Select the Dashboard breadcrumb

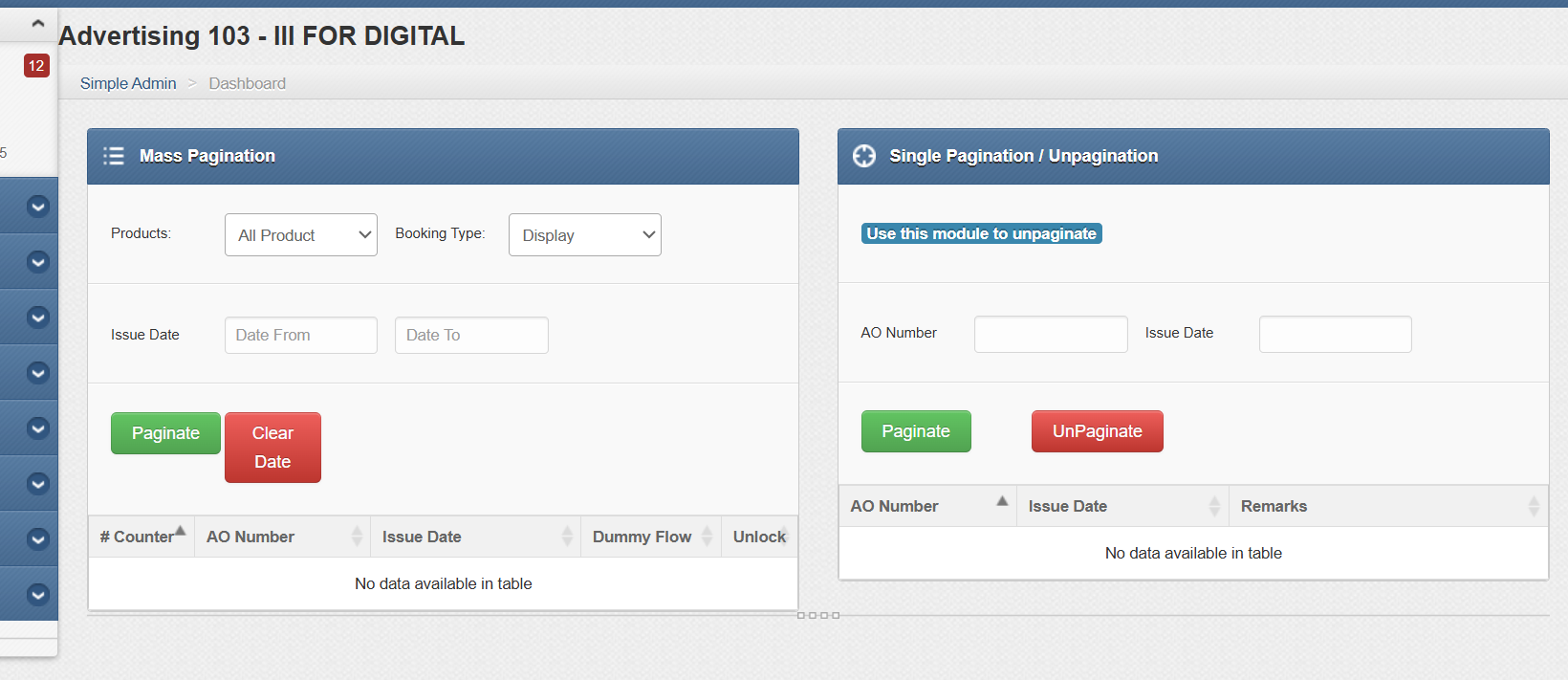point(247,83)
